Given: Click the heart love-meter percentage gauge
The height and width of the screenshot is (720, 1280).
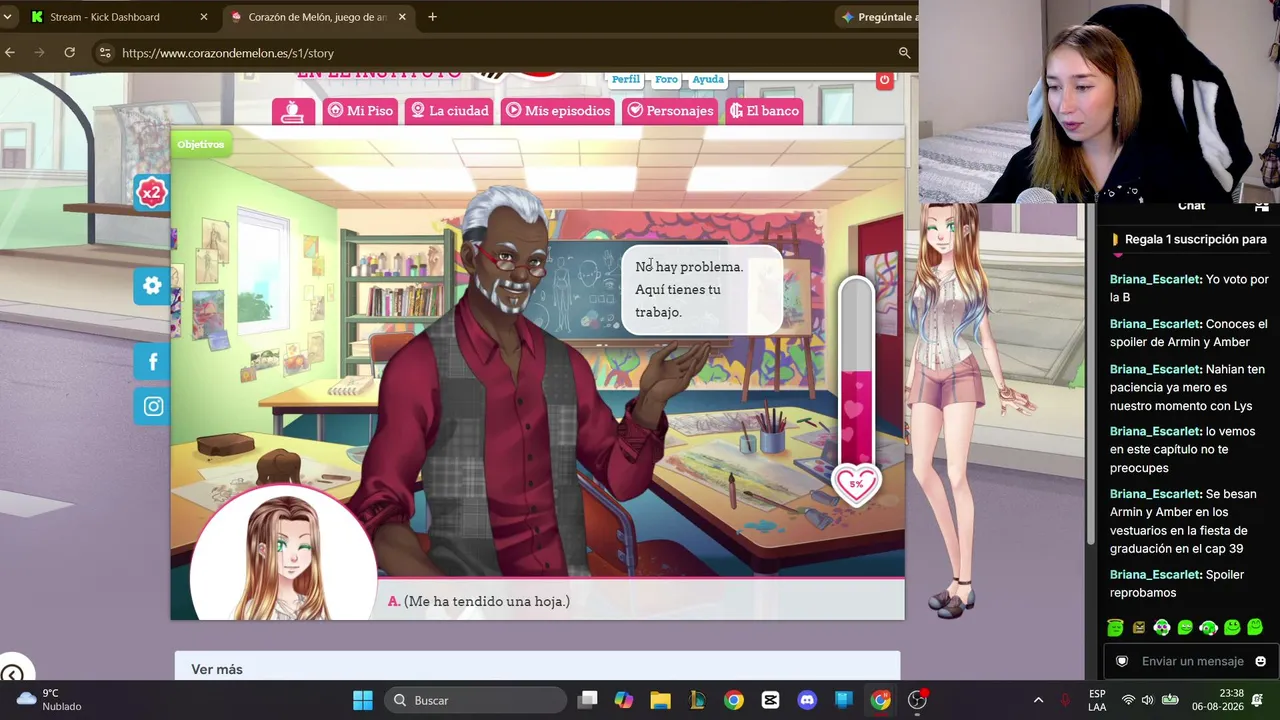Looking at the screenshot, I should tap(857, 484).
